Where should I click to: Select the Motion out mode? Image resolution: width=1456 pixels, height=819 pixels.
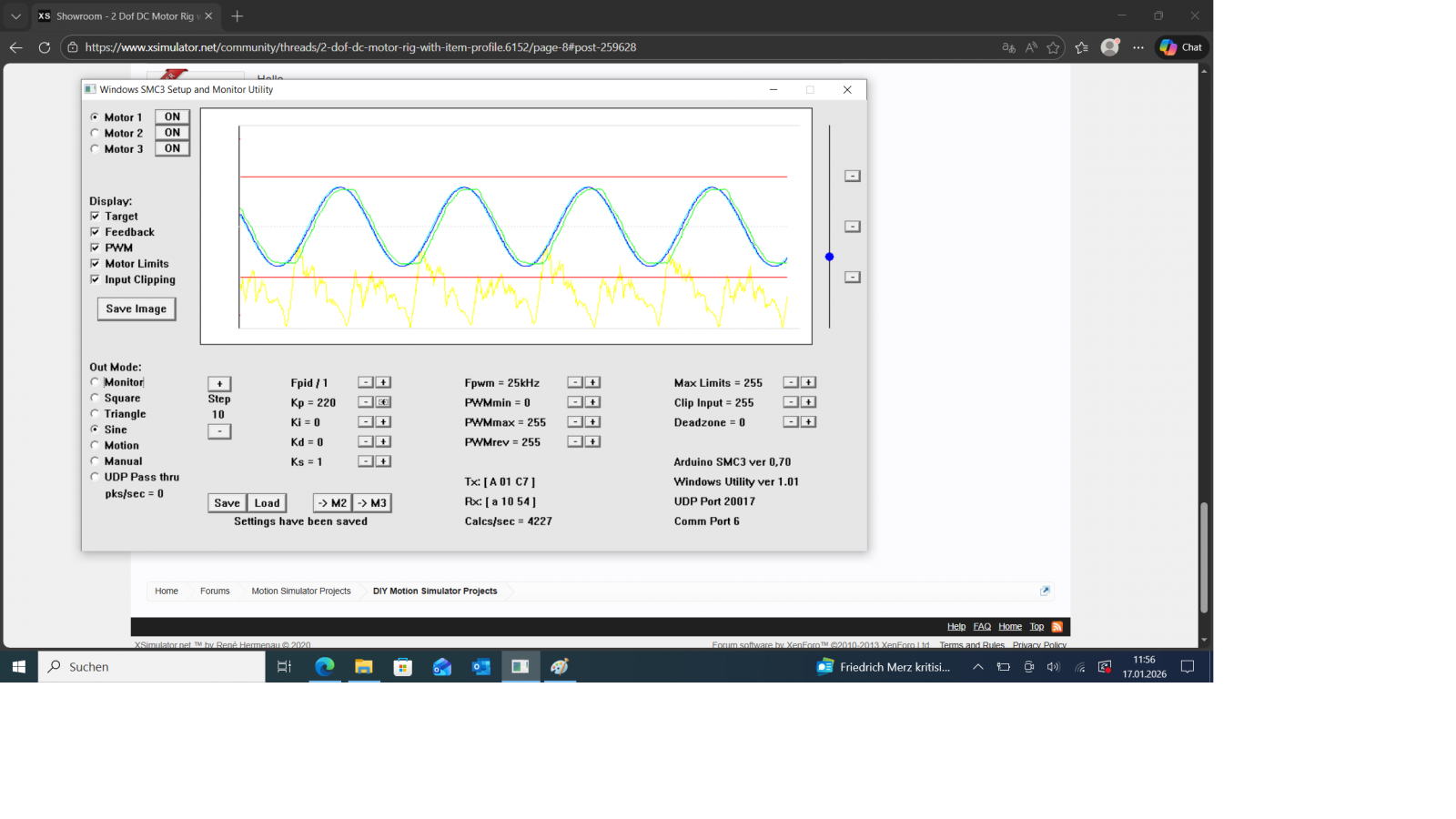95,445
